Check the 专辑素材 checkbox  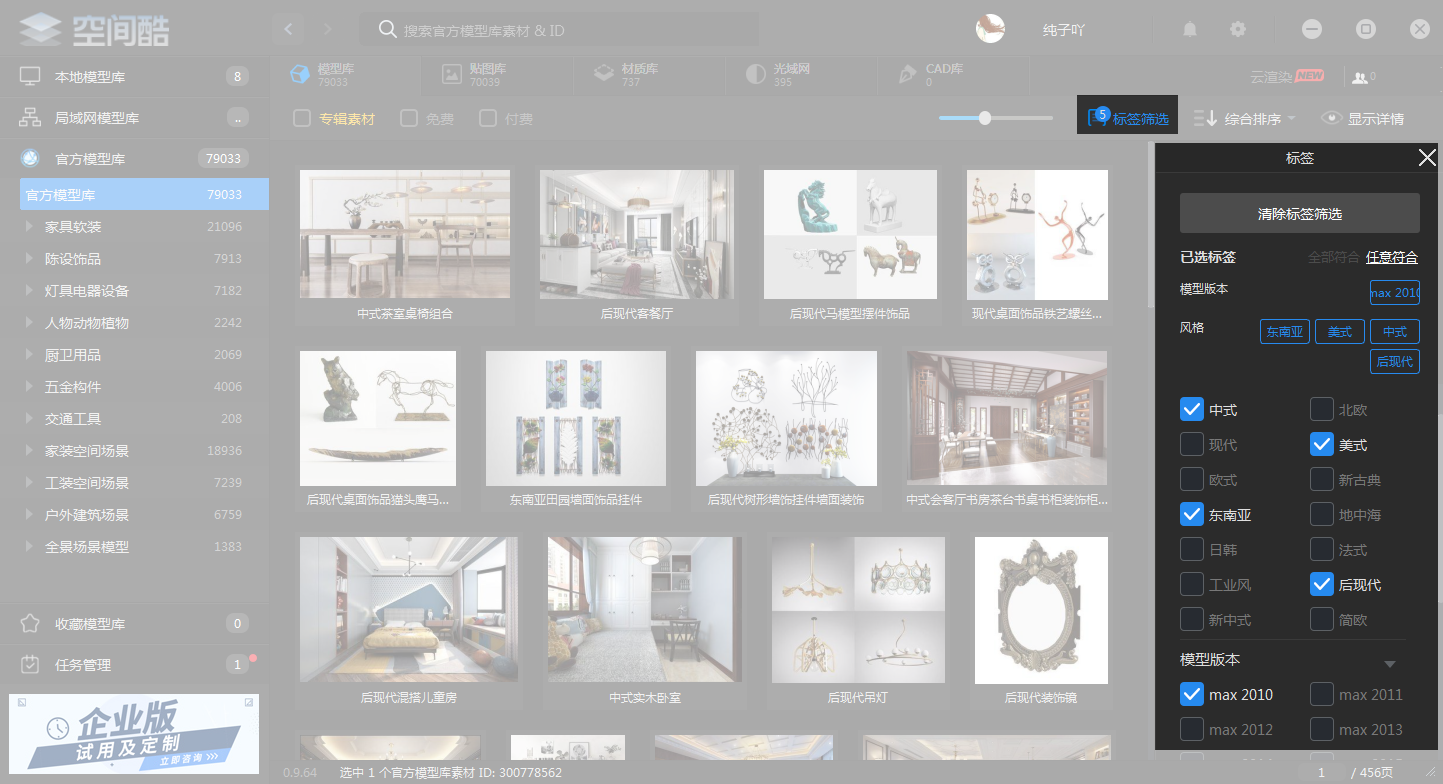point(302,118)
